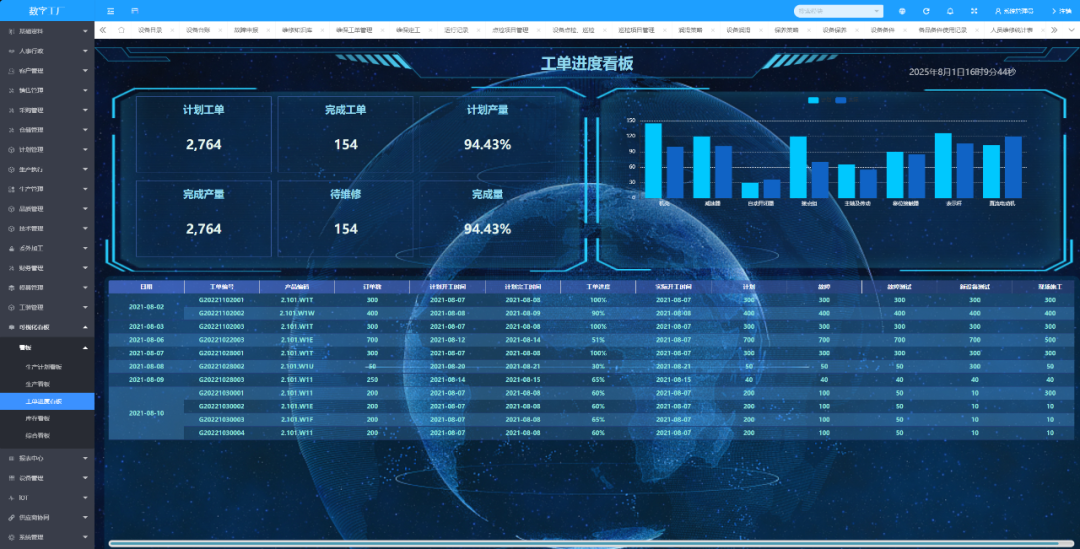Click the 51% progress cell in the table
The height and width of the screenshot is (549, 1080).
click(598, 340)
